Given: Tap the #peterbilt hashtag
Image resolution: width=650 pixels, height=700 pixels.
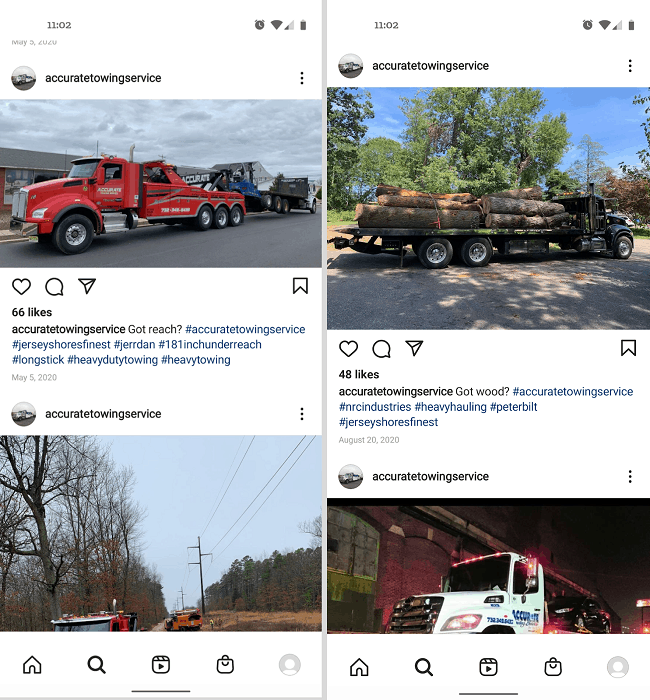Looking at the screenshot, I should [513, 407].
